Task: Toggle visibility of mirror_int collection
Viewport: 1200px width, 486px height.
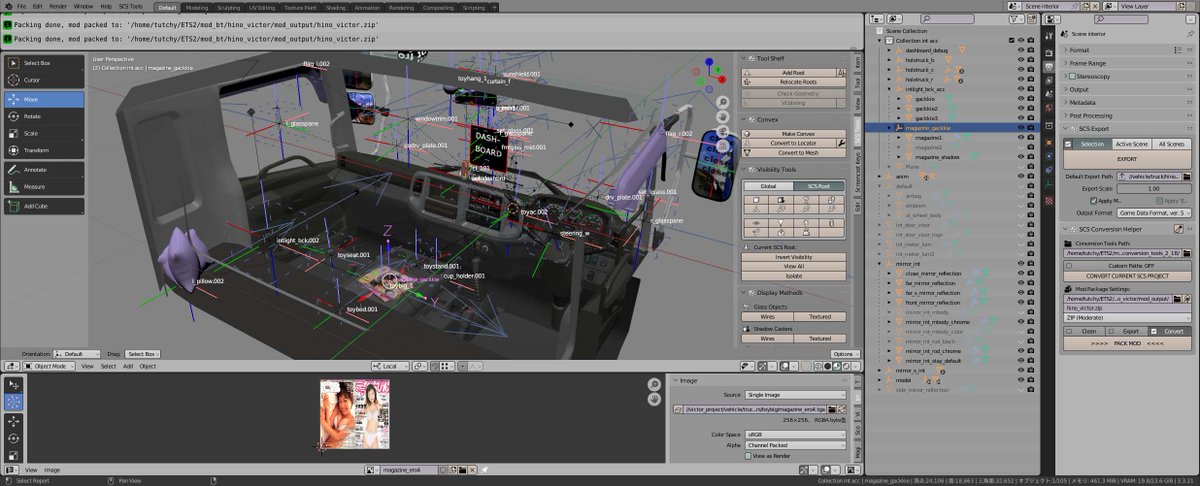Action: tap(1020, 263)
